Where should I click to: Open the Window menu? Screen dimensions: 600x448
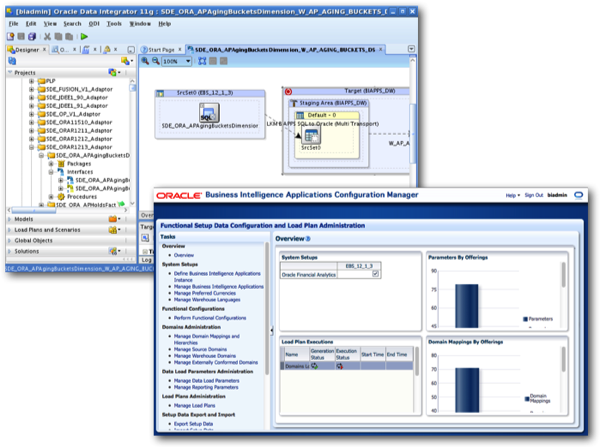point(140,24)
